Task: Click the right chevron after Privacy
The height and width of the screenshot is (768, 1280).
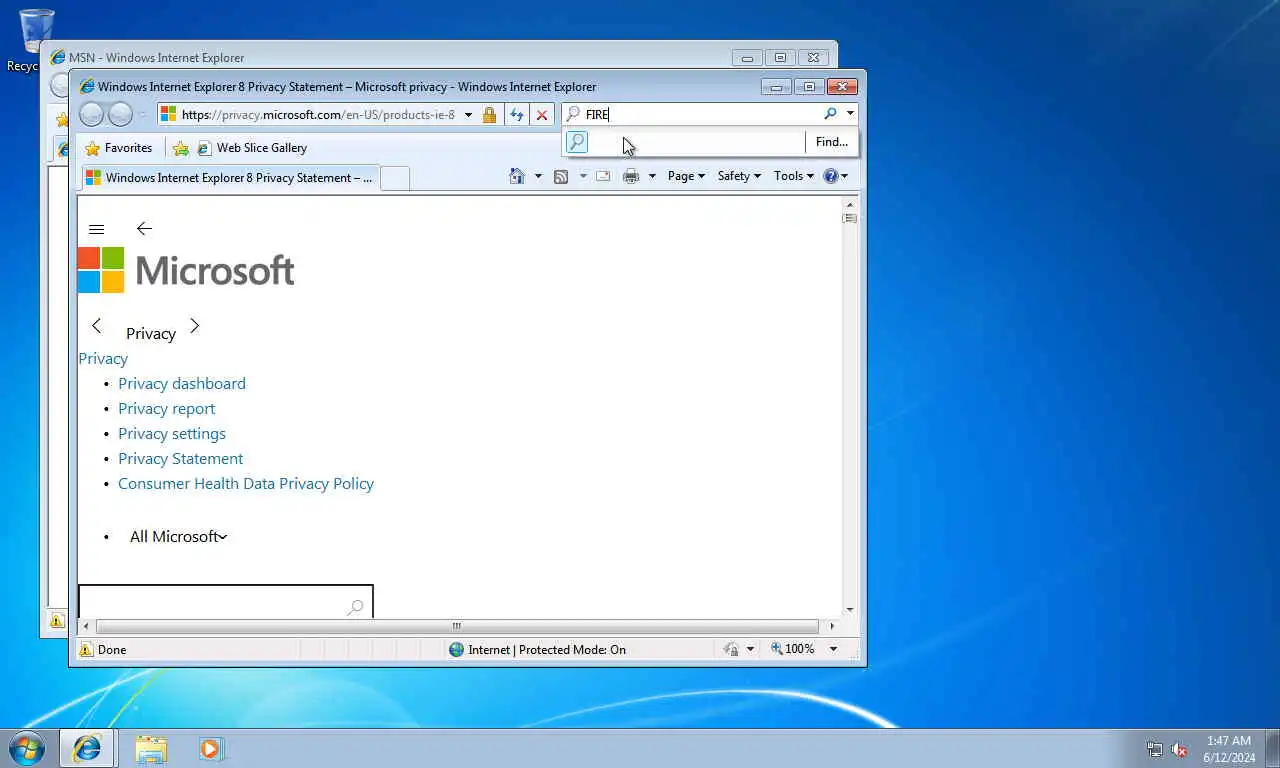Action: [x=194, y=326]
